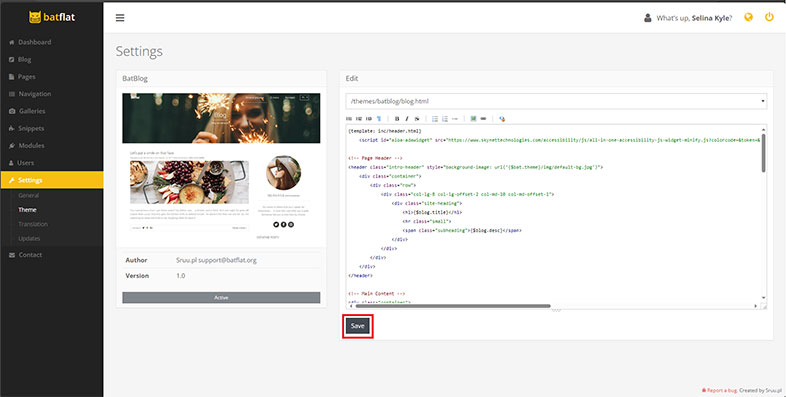Click the Active theme button
This screenshot has width=786, height=397.
[x=221, y=298]
